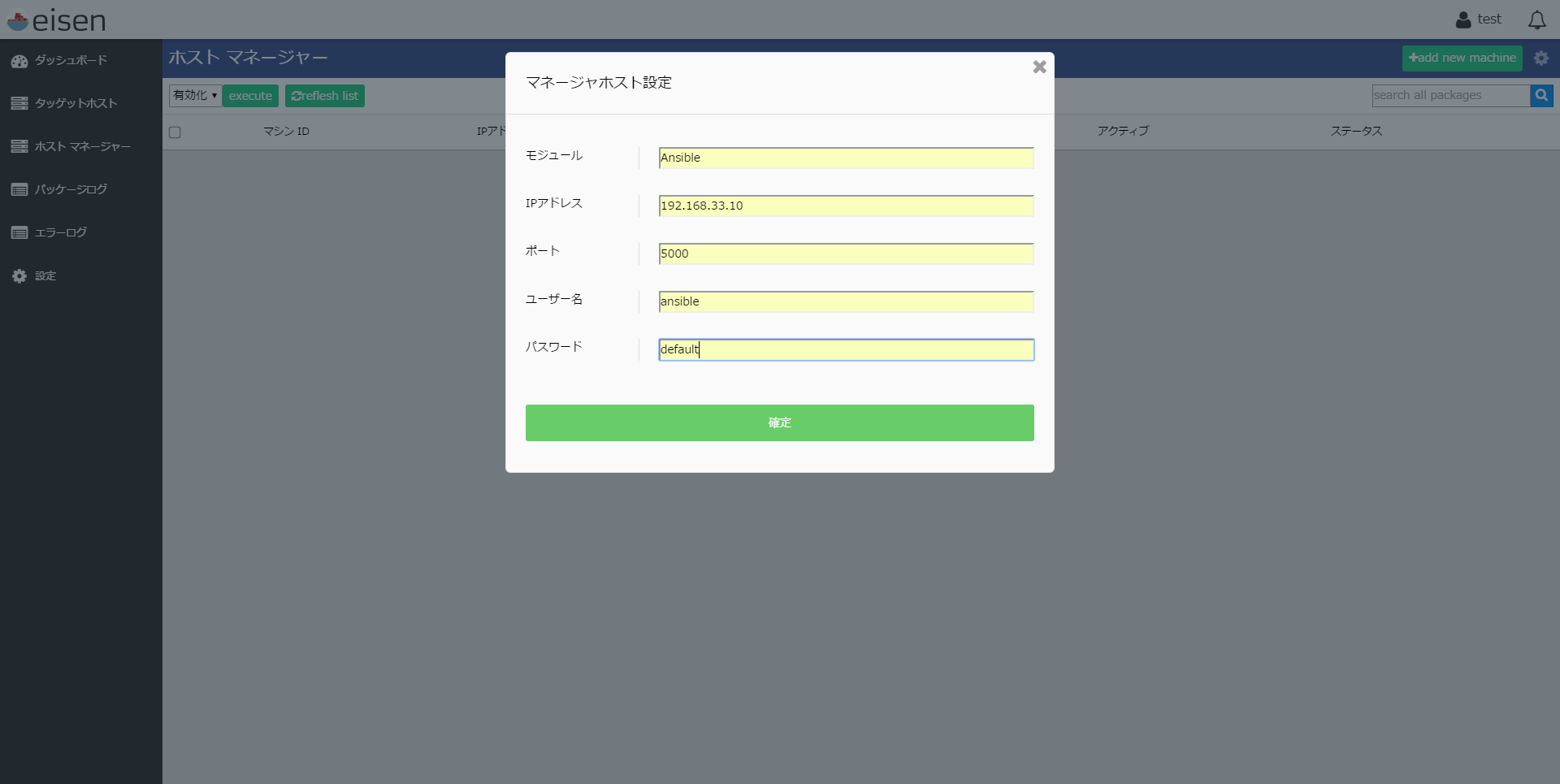Click the ステータス column header
The height and width of the screenshot is (784, 1560).
coord(1356,131)
